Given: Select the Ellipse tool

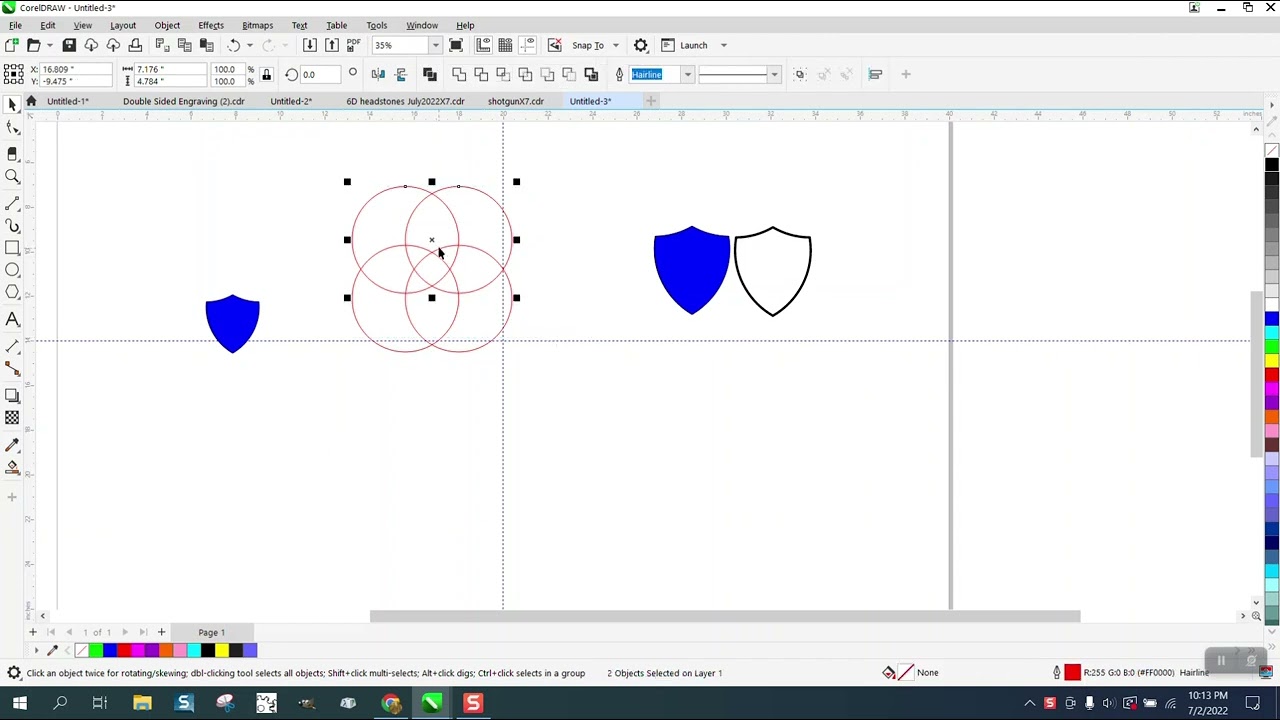Looking at the screenshot, I should click(x=12, y=270).
